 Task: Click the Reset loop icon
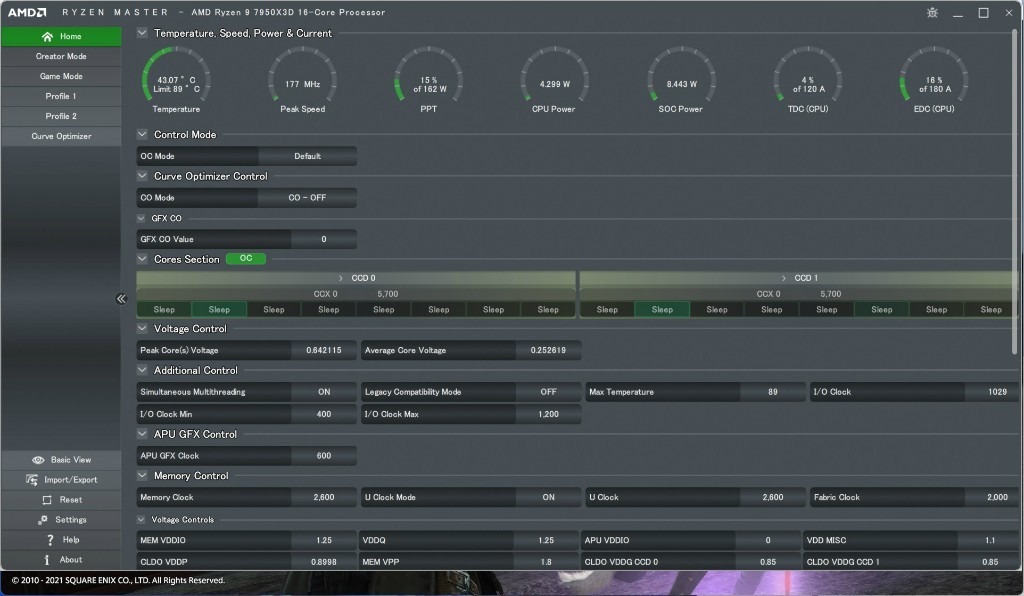tap(46, 500)
